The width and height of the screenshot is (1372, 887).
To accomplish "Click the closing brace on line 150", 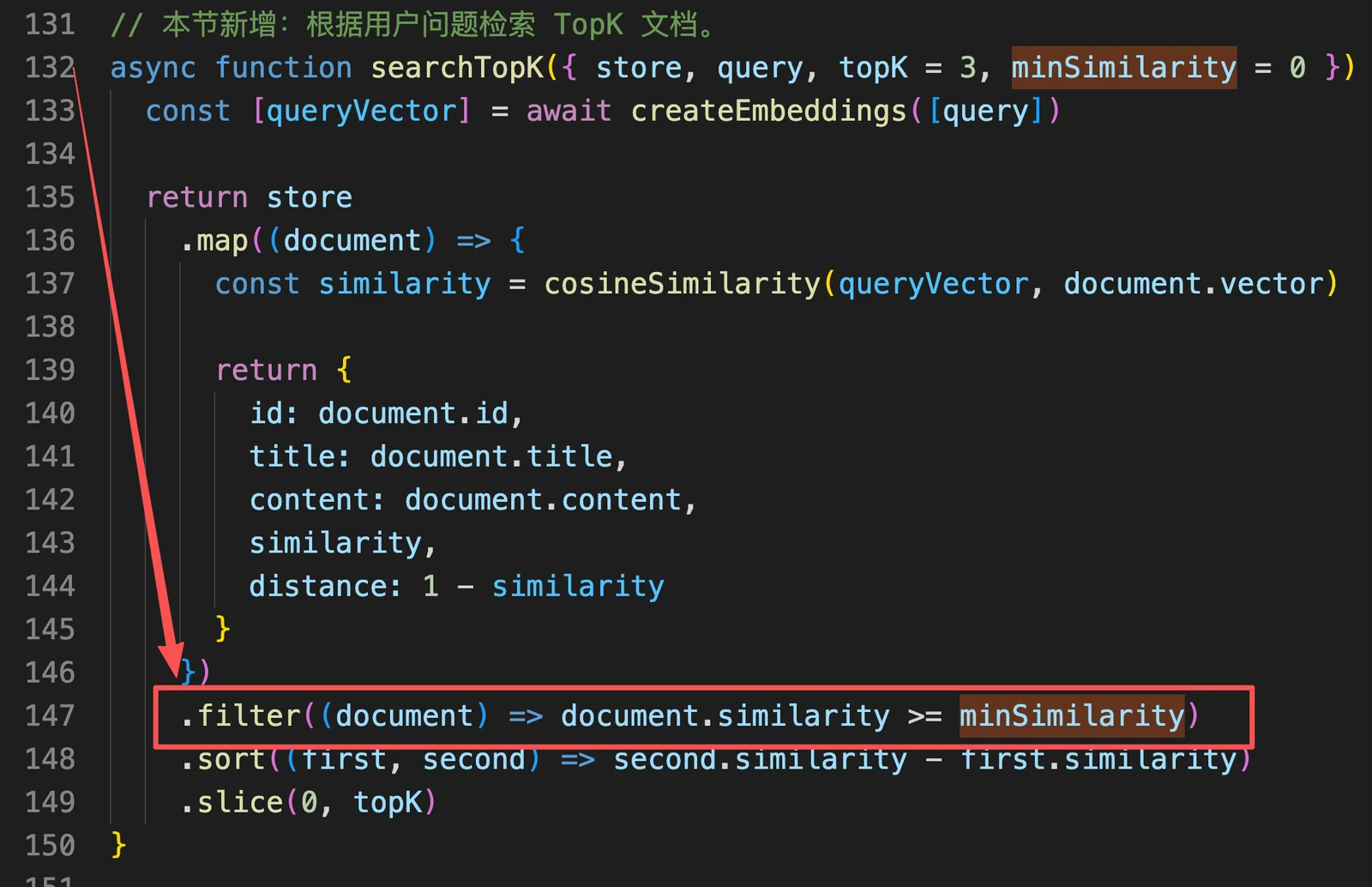I will 119,845.
